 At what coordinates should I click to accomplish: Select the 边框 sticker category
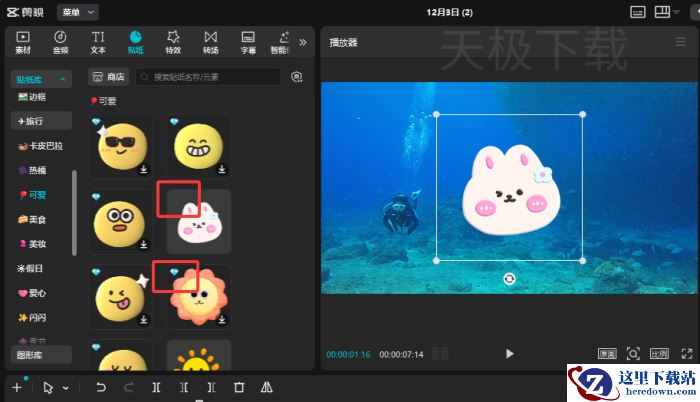32,97
